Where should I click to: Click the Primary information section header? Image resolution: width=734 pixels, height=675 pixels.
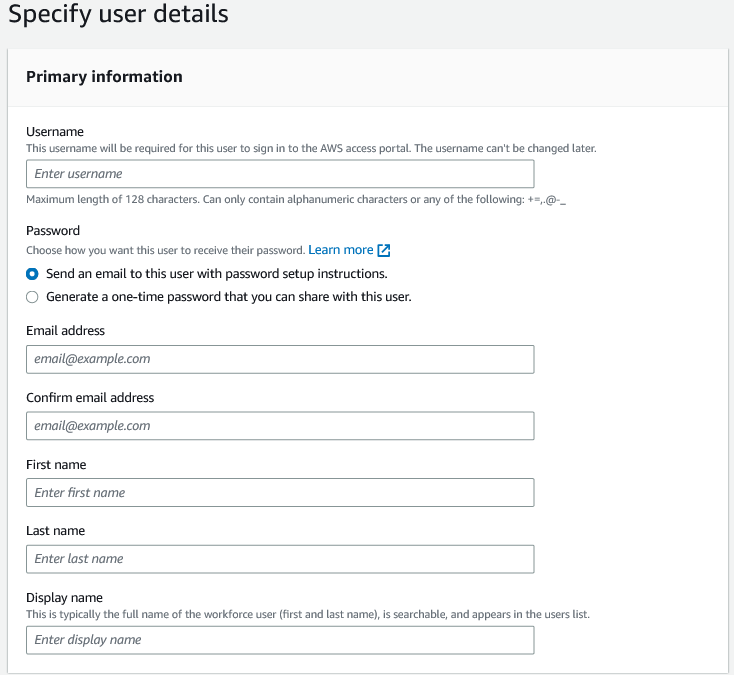104,76
